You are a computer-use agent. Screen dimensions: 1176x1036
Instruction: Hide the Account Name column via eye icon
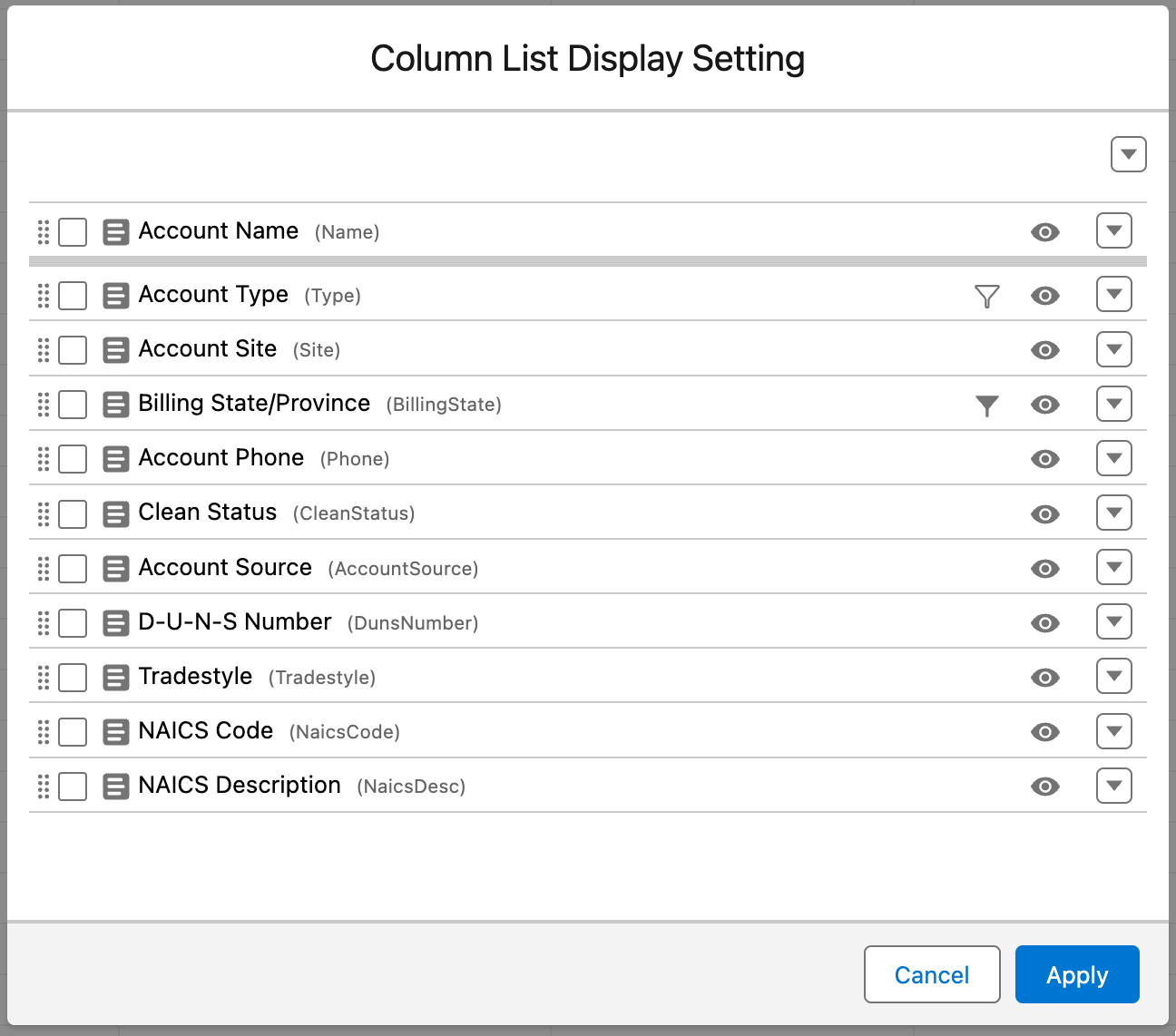[x=1044, y=232]
